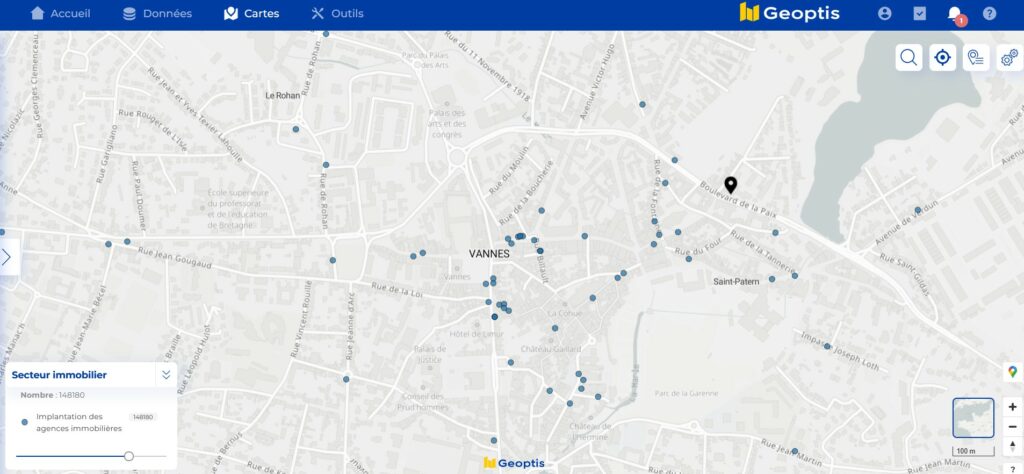Zoom in with the plus button

coord(1012,406)
